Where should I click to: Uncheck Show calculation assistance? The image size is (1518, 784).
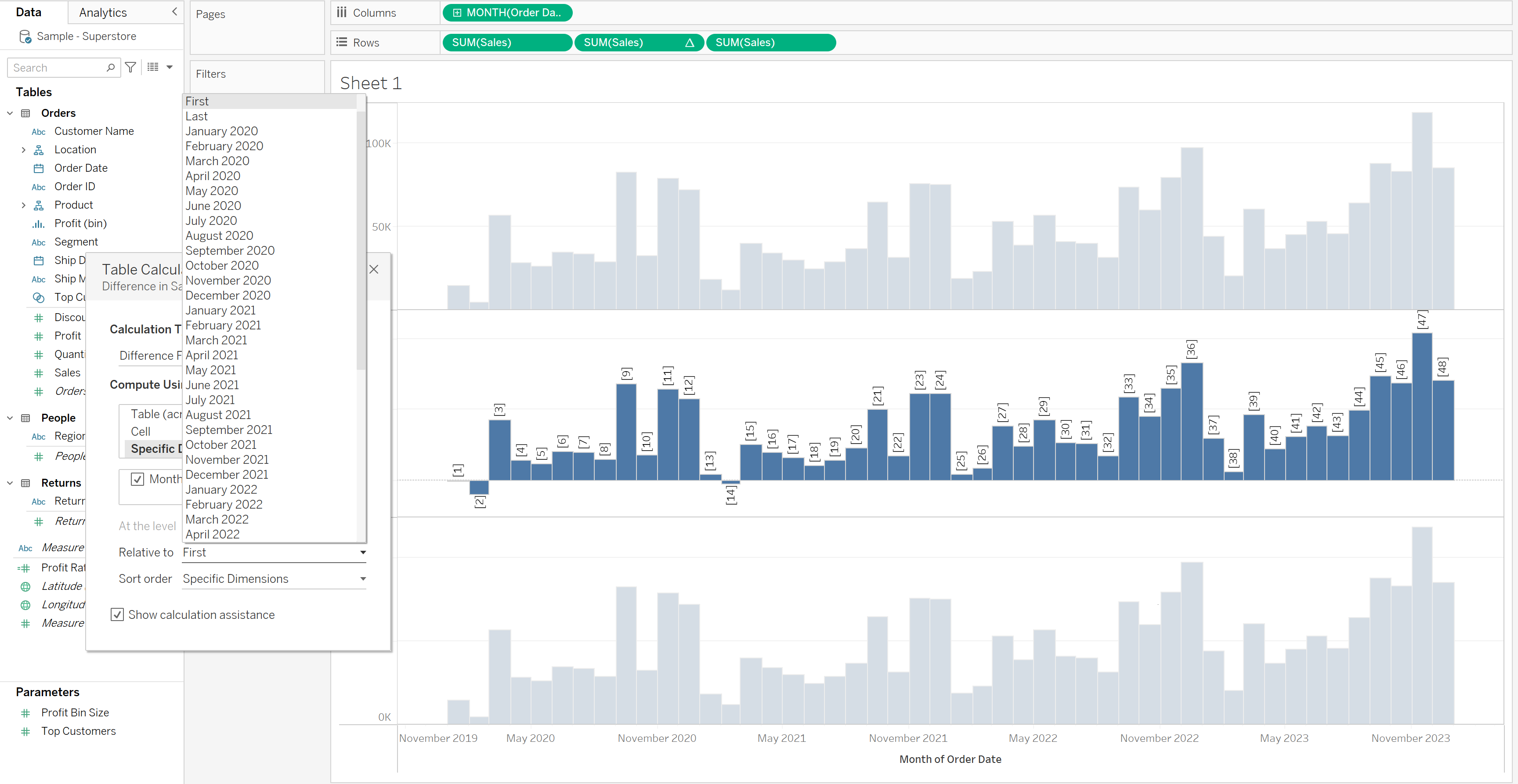point(117,615)
